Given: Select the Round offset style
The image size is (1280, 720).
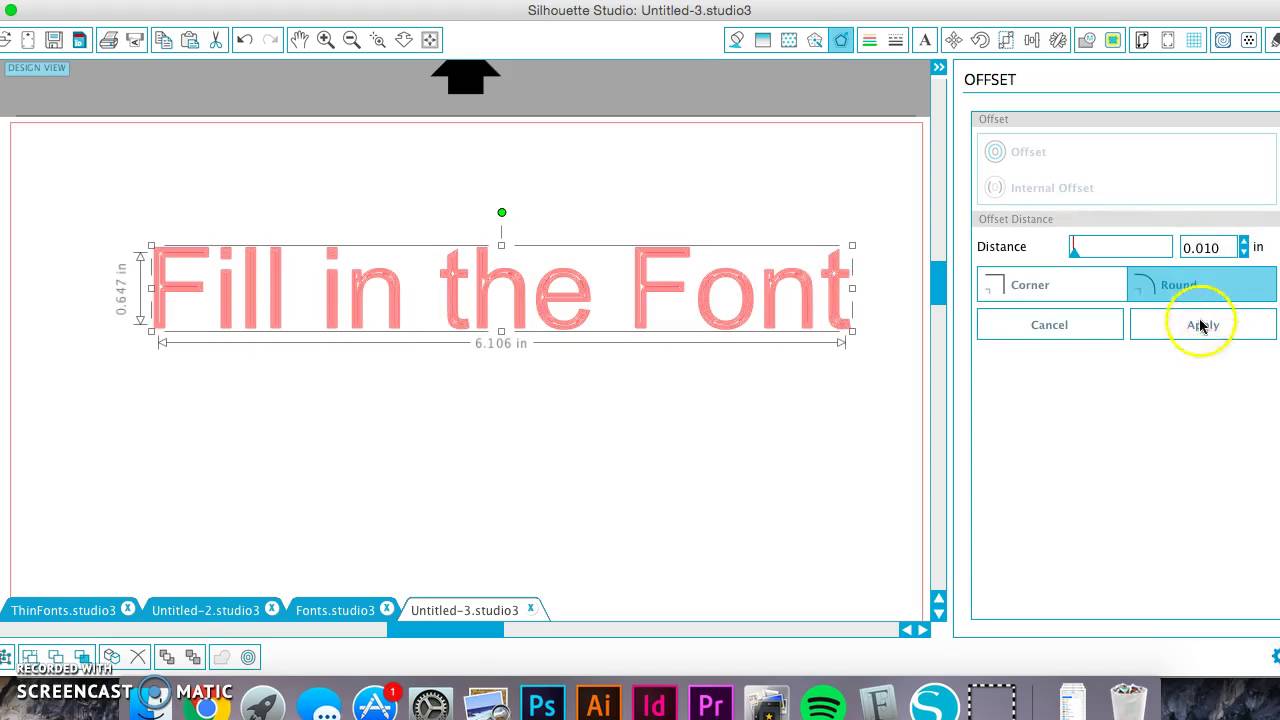Looking at the screenshot, I should [1201, 285].
